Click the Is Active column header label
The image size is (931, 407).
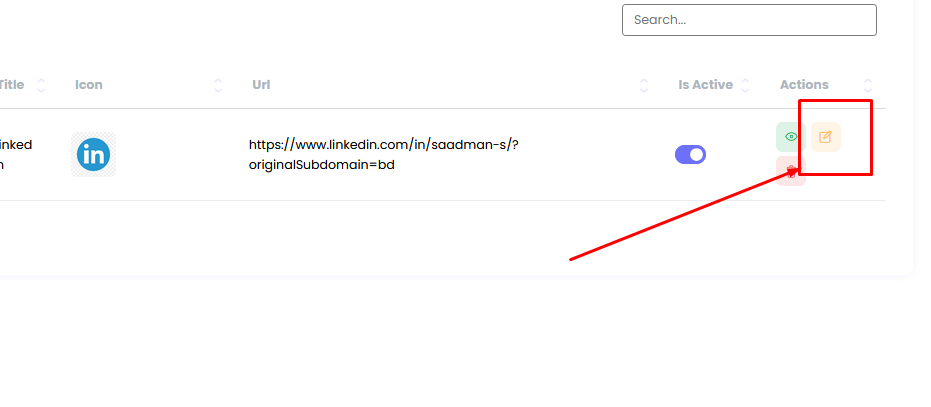point(705,85)
